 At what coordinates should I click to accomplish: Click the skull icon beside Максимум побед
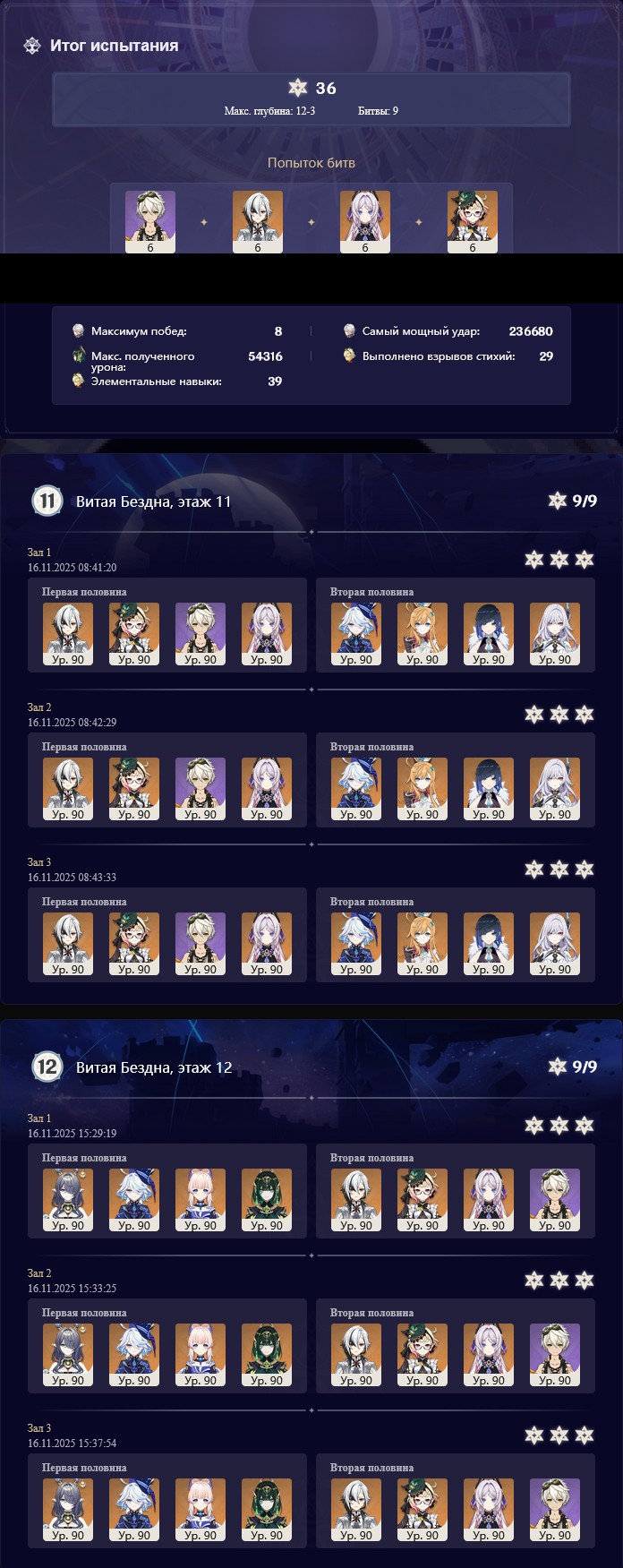[79, 331]
